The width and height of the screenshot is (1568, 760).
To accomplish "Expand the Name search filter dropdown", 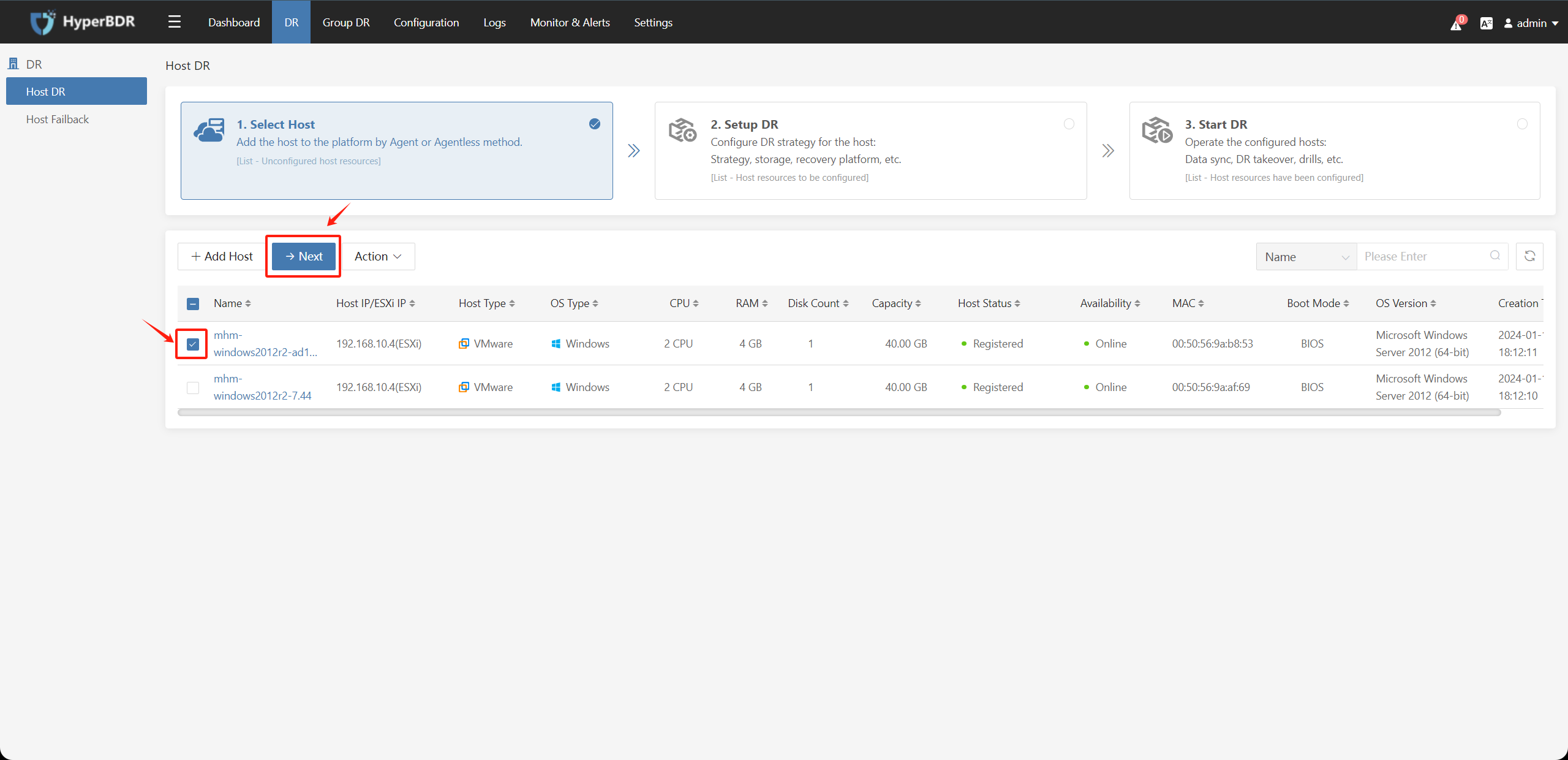I will pyautogui.click(x=1306, y=256).
